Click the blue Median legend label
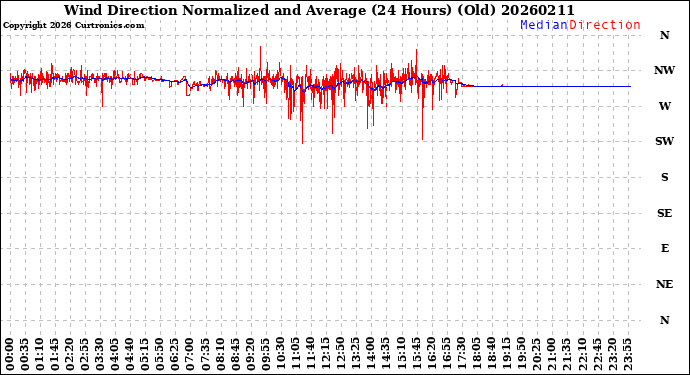The image size is (690, 375). (544, 25)
